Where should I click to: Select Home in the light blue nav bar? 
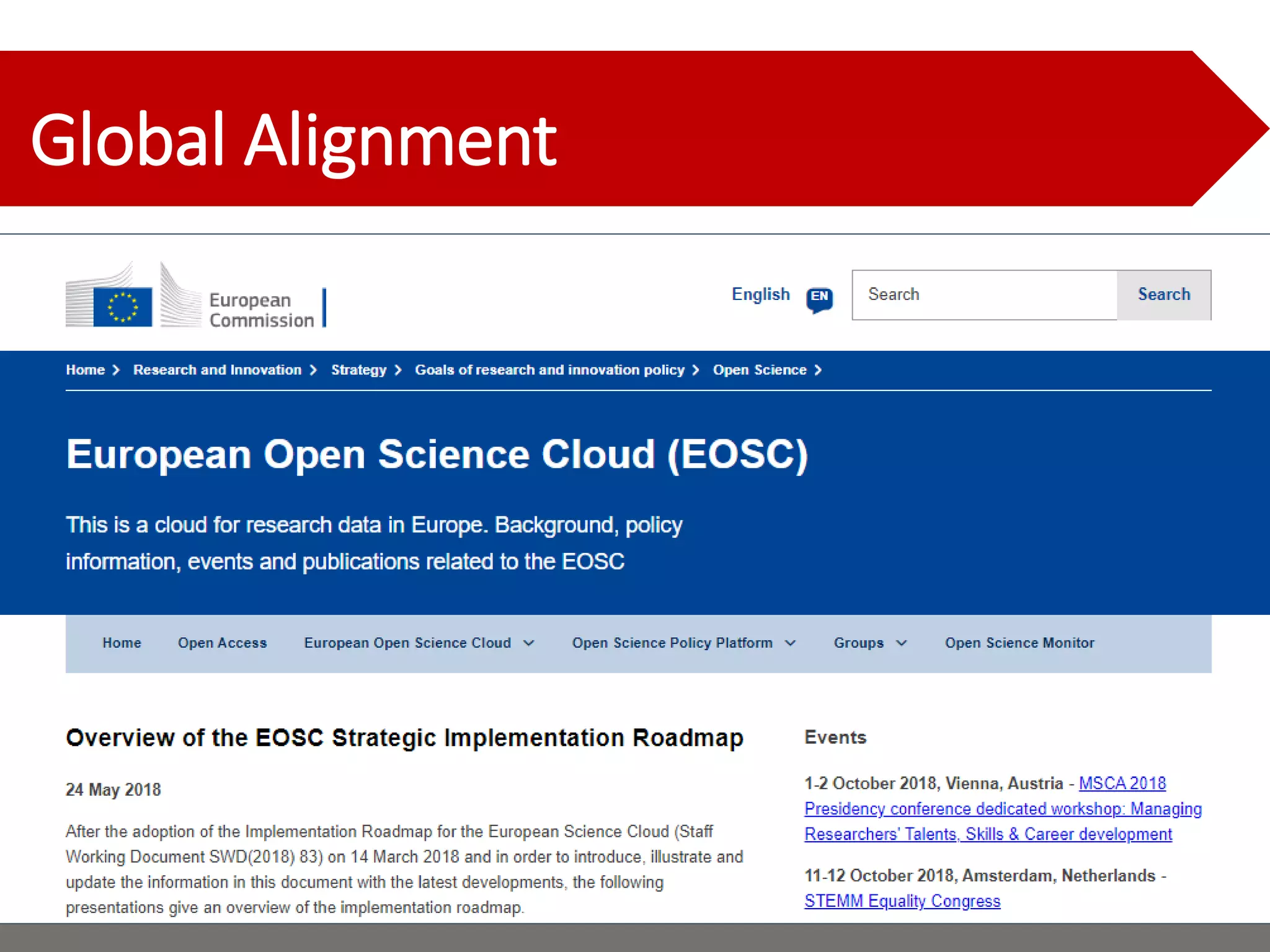click(122, 643)
